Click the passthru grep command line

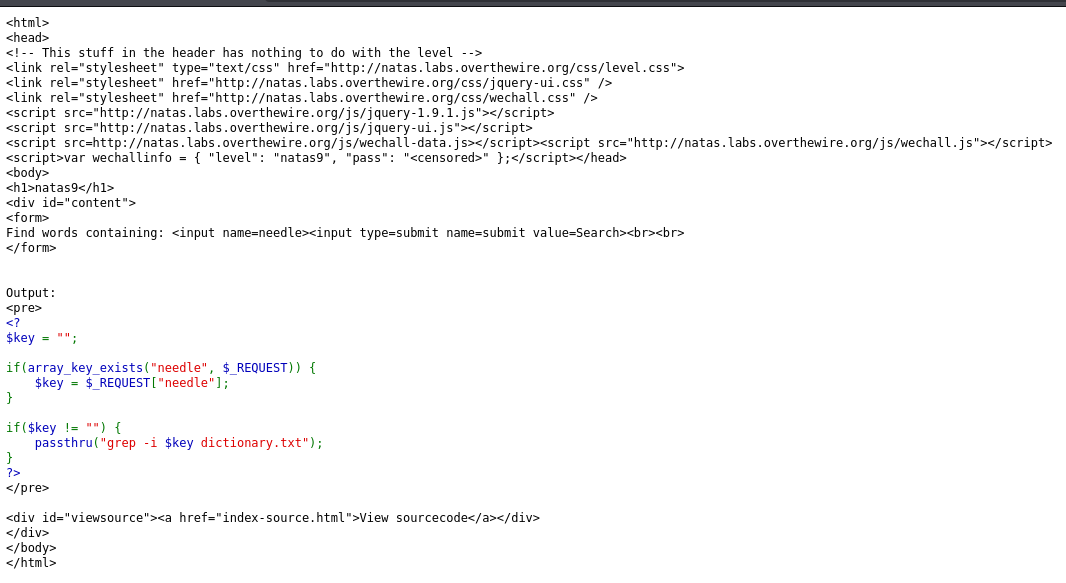coord(179,443)
